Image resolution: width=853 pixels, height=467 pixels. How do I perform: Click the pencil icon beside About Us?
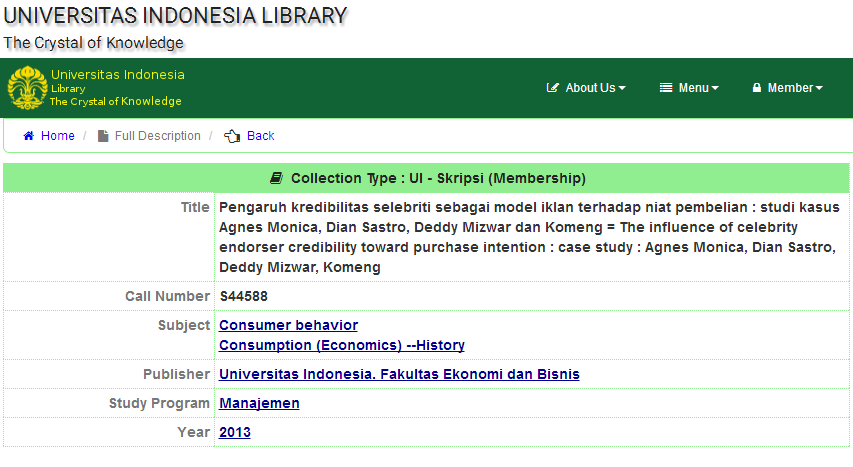click(x=552, y=88)
